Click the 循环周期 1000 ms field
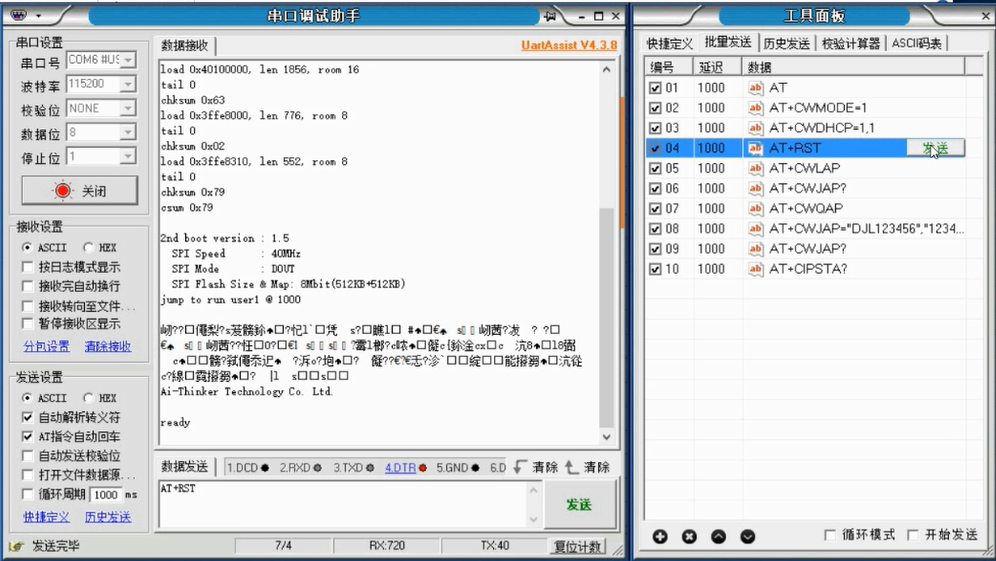The width and height of the screenshot is (996, 561). (x=105, y=494)
